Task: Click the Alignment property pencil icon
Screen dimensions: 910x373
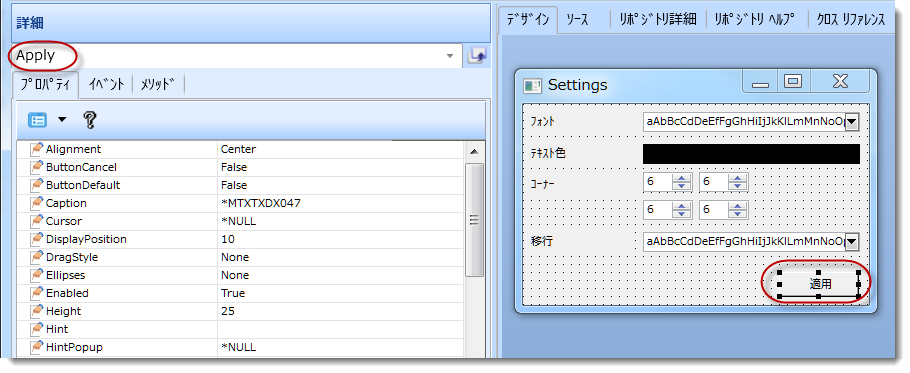Action: (x=37, y=149)
